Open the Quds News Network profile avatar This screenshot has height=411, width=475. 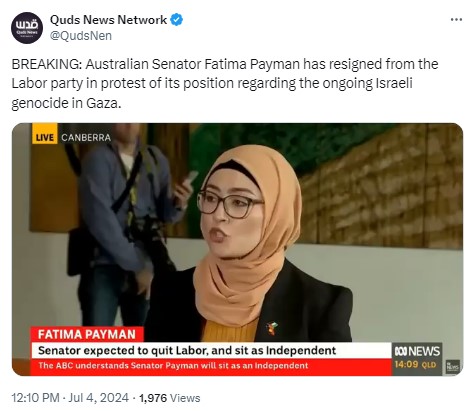pos(27,28)
